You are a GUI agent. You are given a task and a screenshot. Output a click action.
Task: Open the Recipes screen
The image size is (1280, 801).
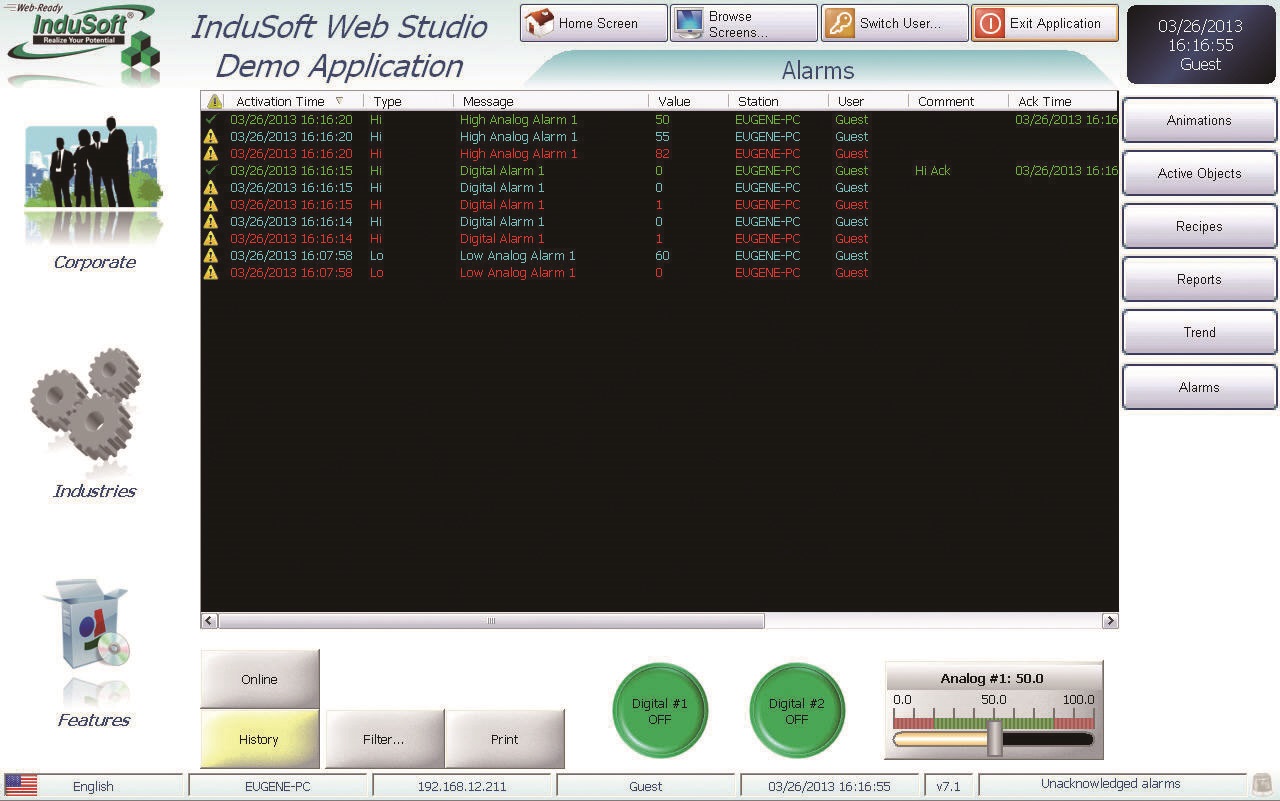[x=1200, y=226]
